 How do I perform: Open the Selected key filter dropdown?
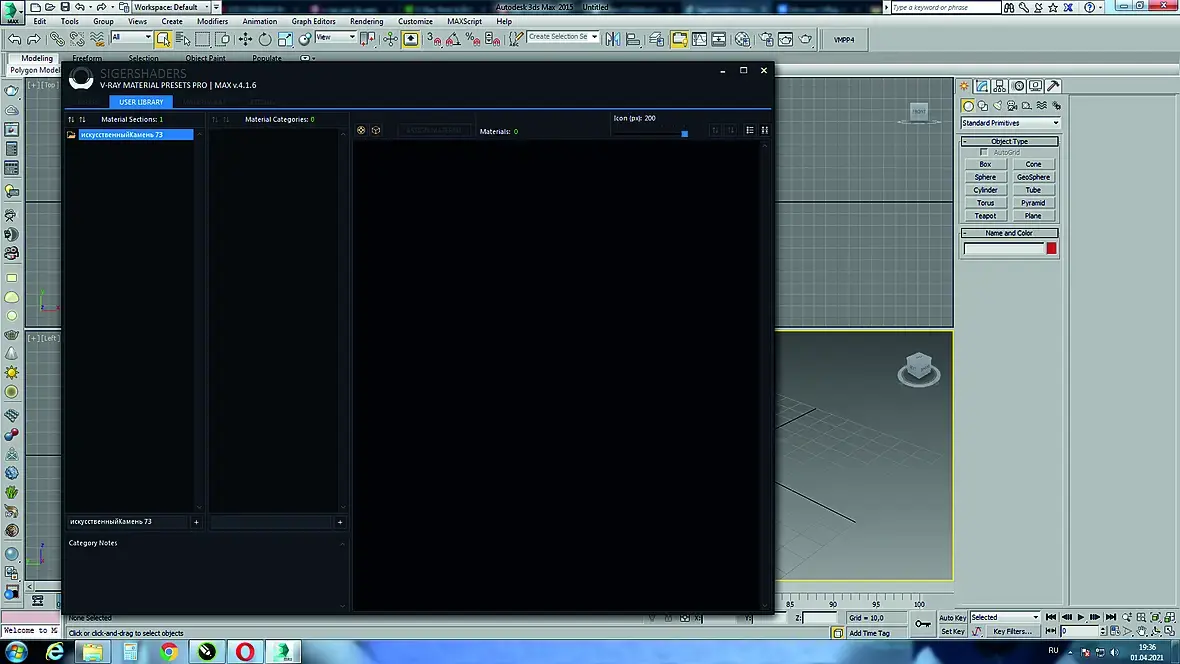[1005, 617]
